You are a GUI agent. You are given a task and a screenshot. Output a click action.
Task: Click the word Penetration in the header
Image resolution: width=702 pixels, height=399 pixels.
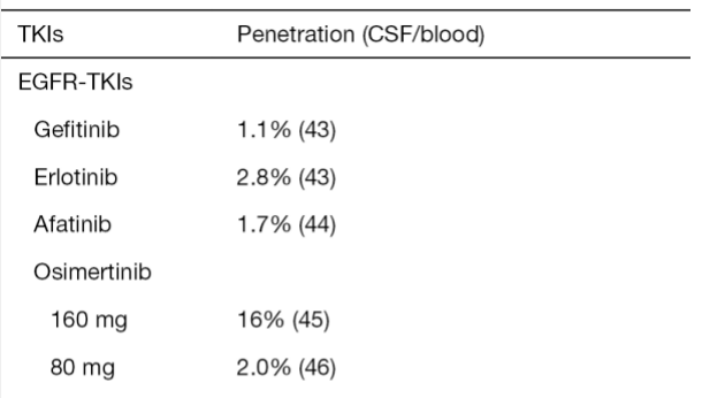pyautogui.click(x=296, y=34)
